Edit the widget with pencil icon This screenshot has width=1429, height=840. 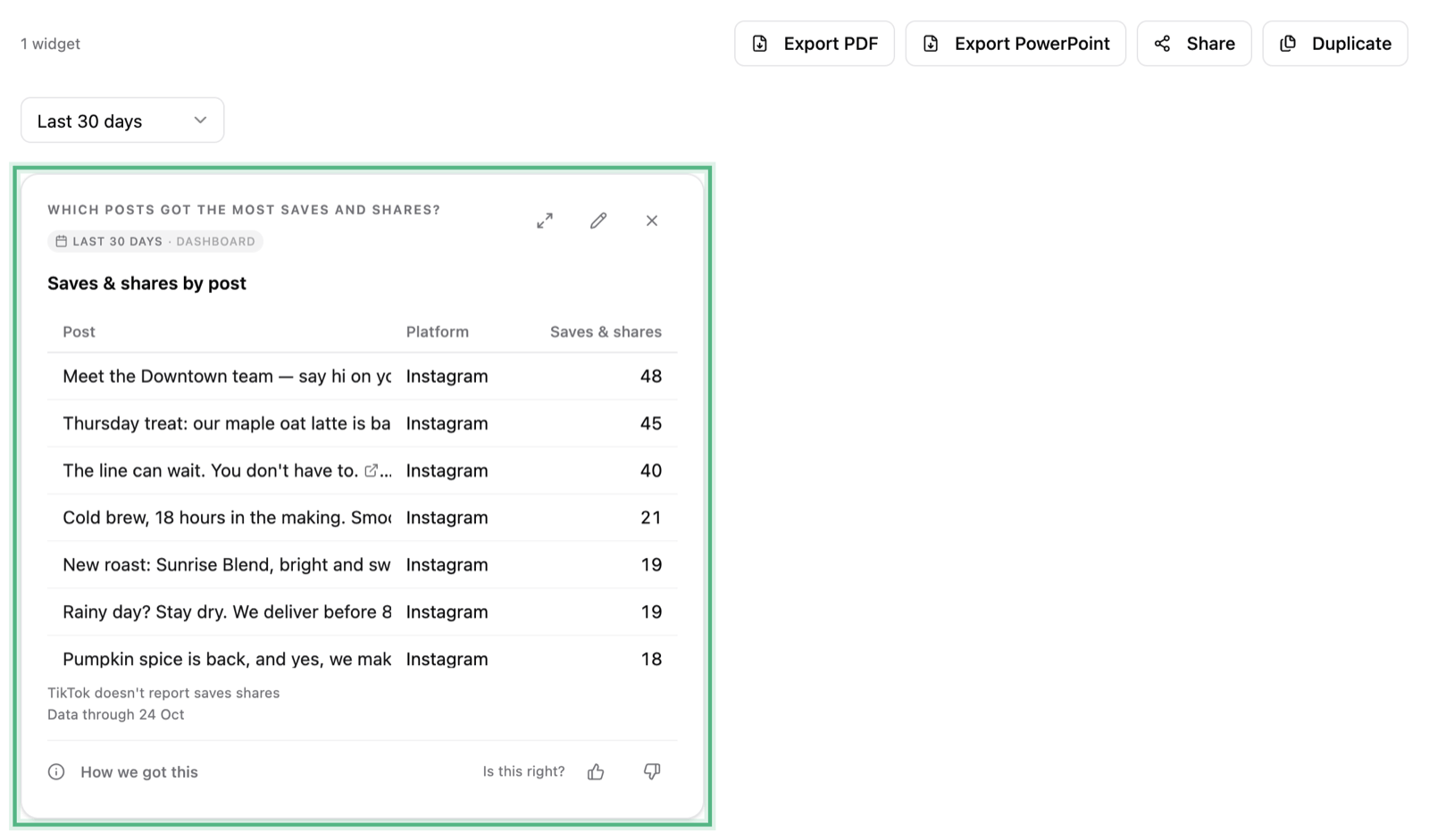[x=598, y=220]
